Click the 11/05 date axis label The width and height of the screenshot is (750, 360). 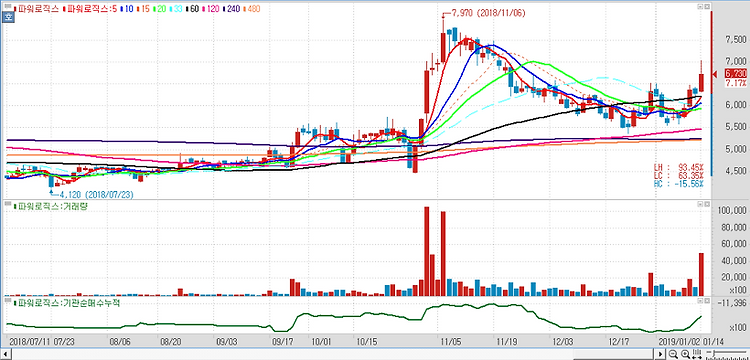click(x=451, y=342)
